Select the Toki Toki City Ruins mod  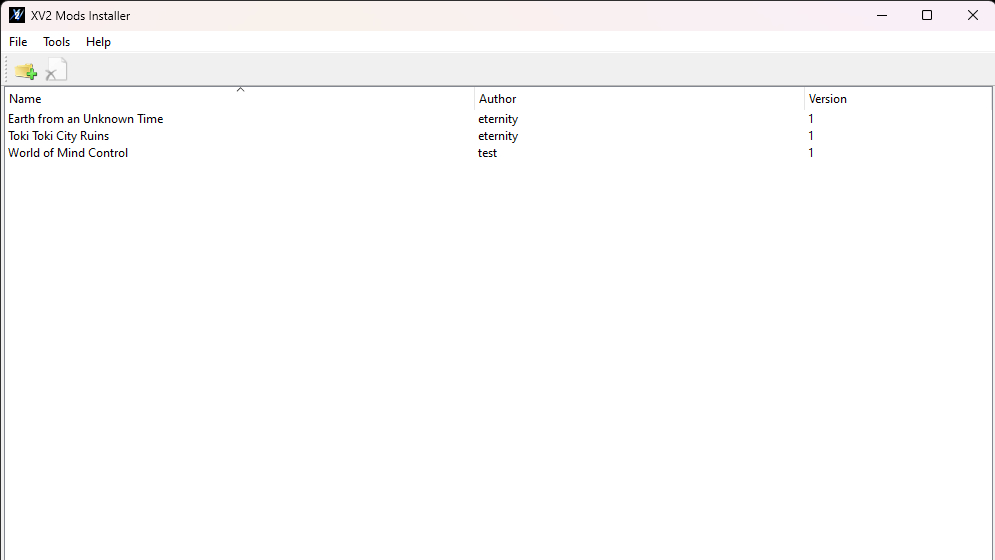tap(58, 136)
